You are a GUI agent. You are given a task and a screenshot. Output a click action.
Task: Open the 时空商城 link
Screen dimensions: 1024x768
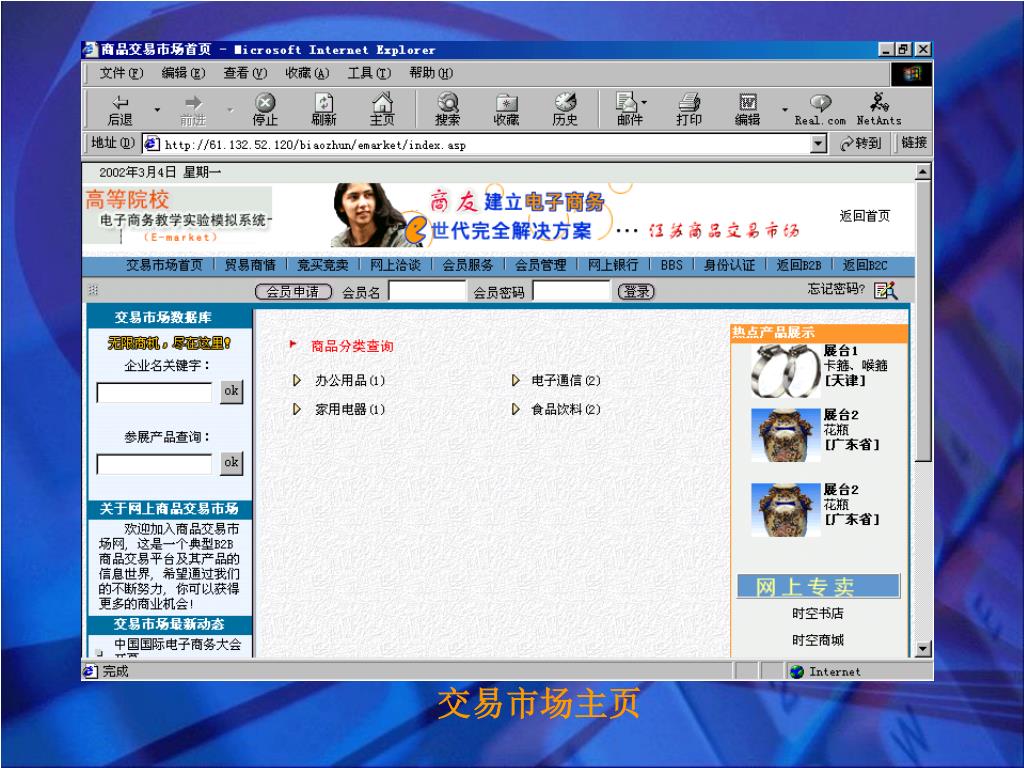pos(818,640)
